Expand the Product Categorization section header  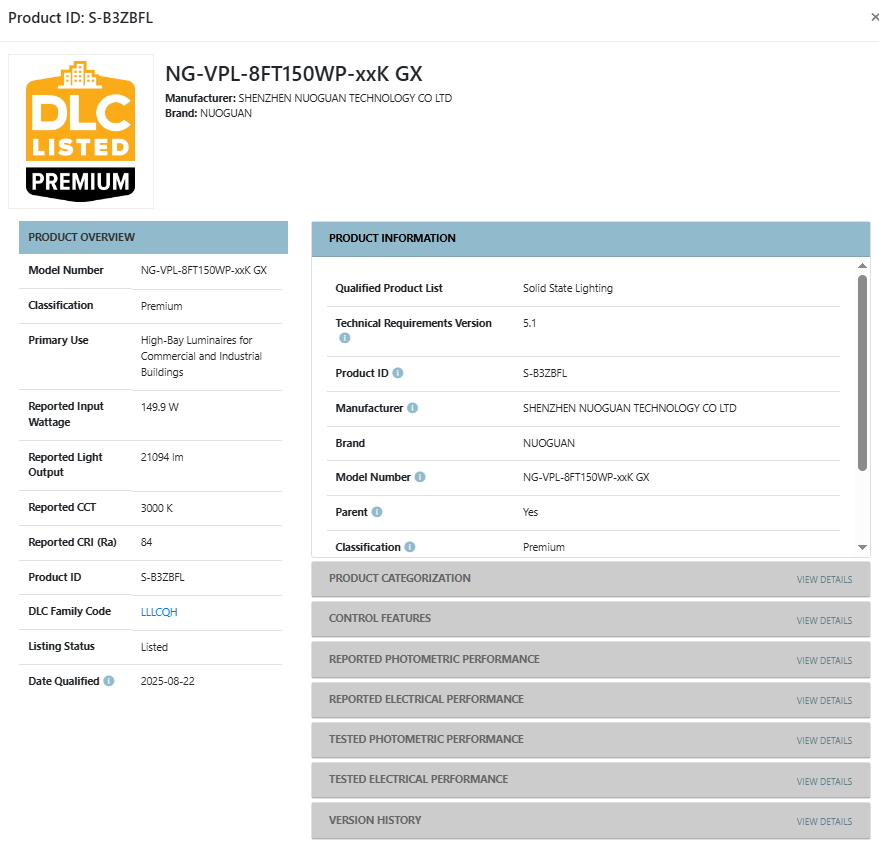click(x=590, y=579)
